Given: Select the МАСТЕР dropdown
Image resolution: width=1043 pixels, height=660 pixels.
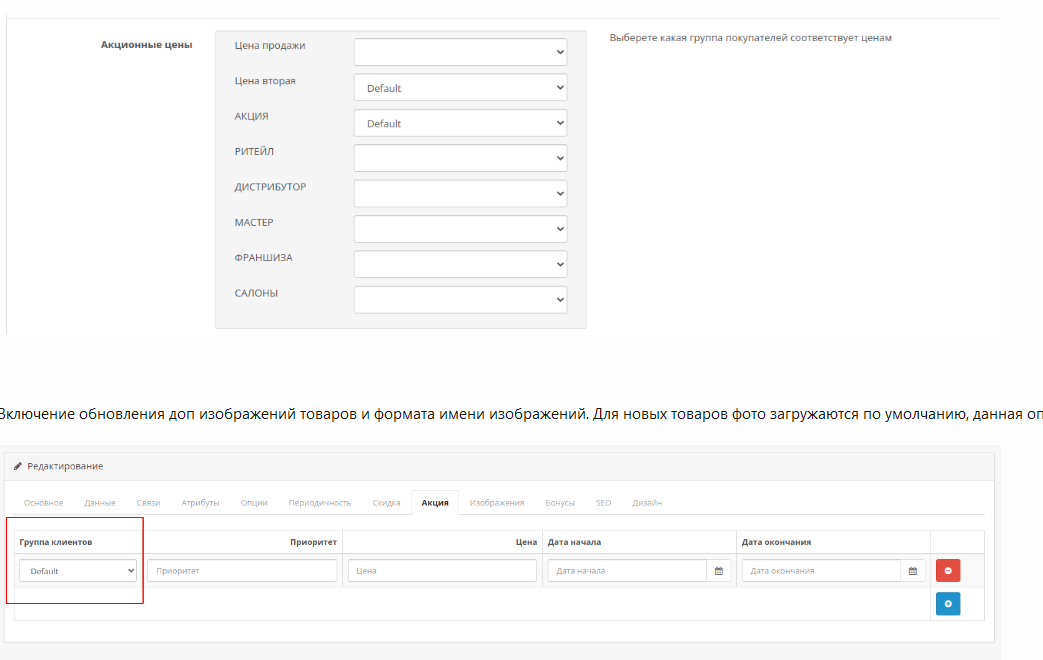Looking at the screenshot, I should (x=460, y=229).
